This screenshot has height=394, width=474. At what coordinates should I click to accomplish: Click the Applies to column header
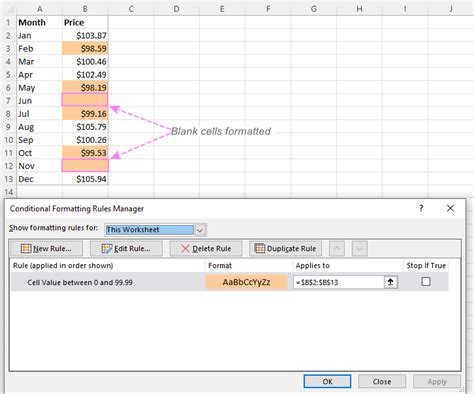312,266
